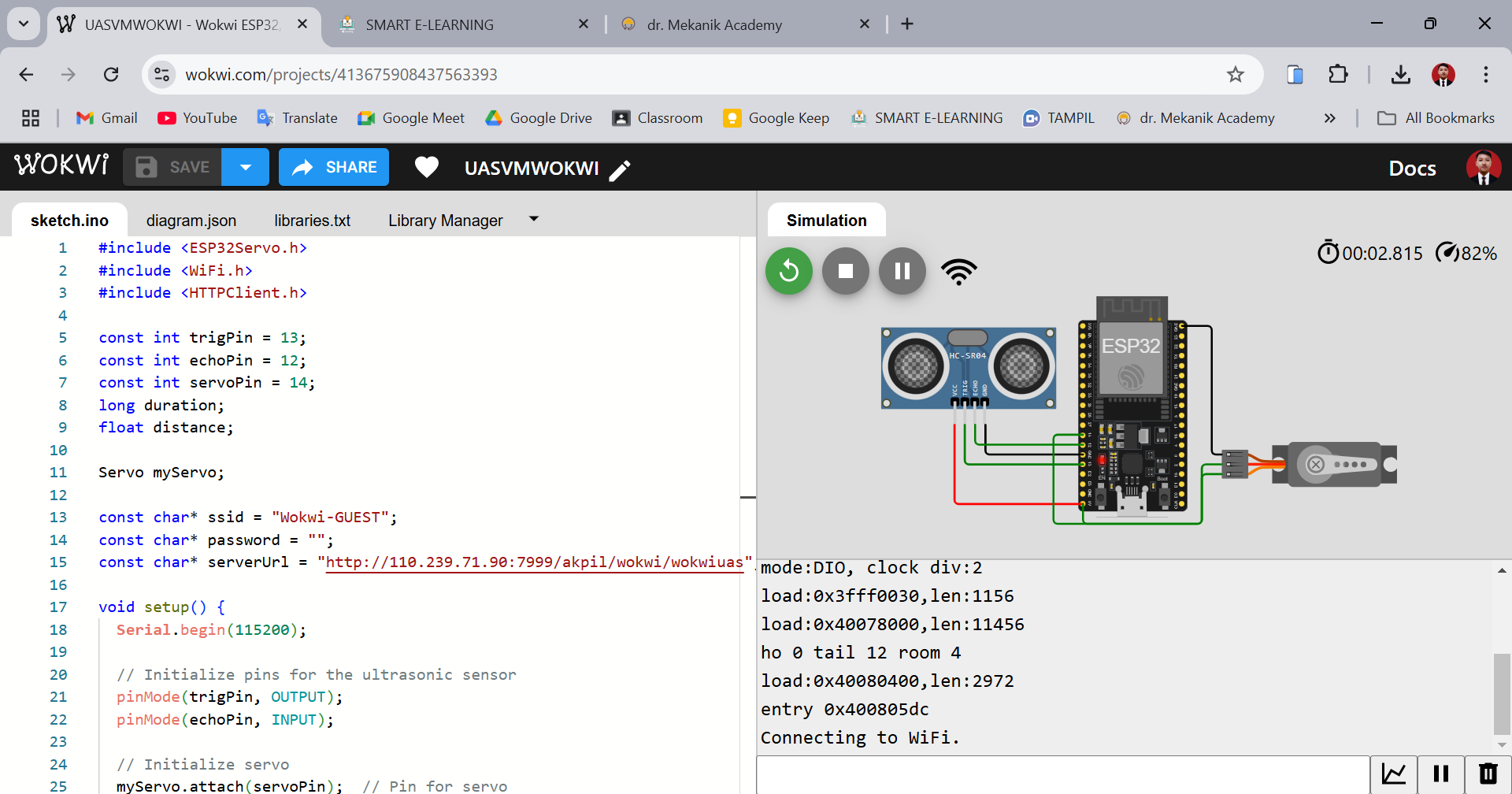Open the Gmail bookmark
The image size is (1512, 794).
[107, 118]
